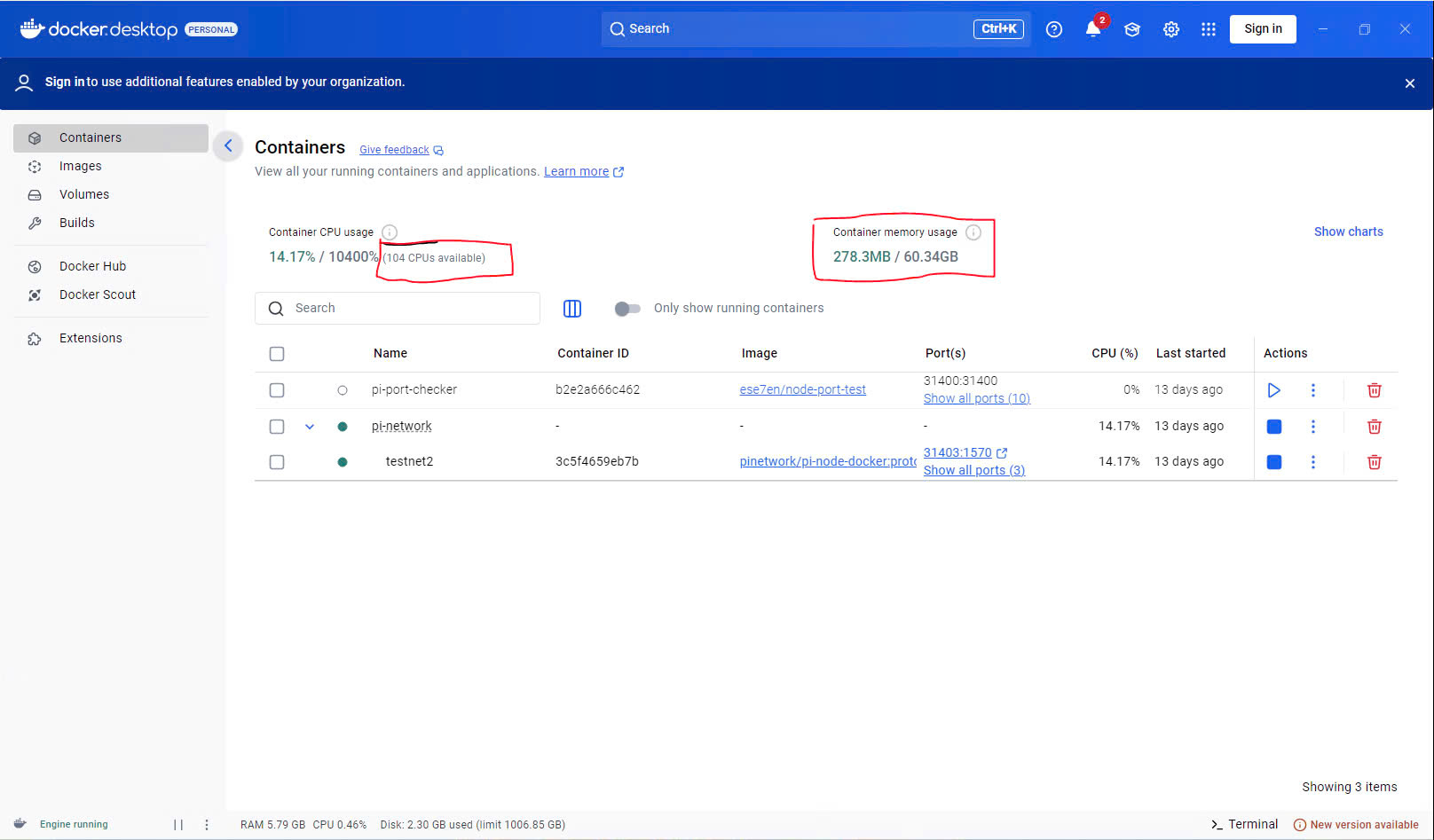Screen dimensions: 1434x840
Task: Open more actions menu for testnet2
Action: point(1312,462)
